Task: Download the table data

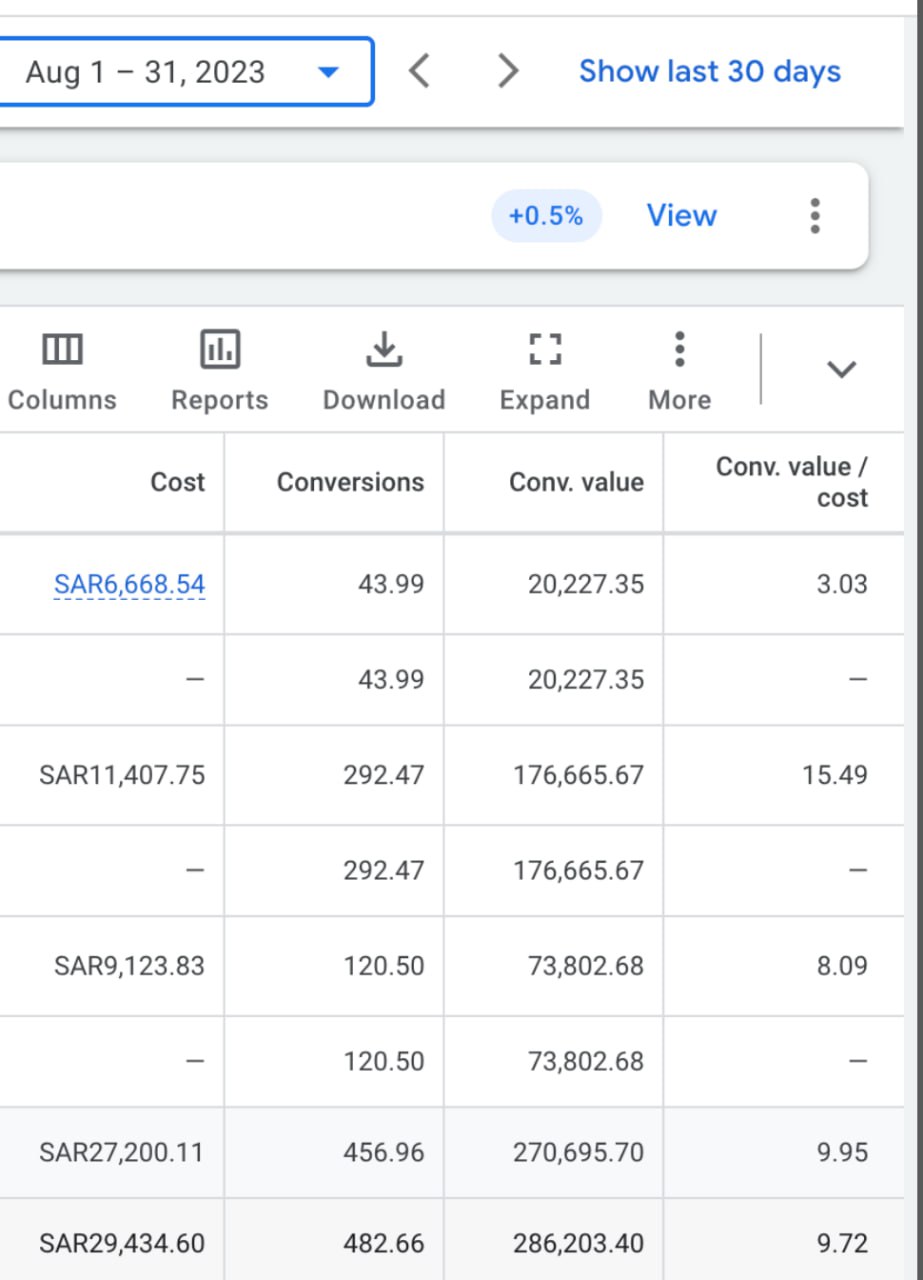Action: 384,372
